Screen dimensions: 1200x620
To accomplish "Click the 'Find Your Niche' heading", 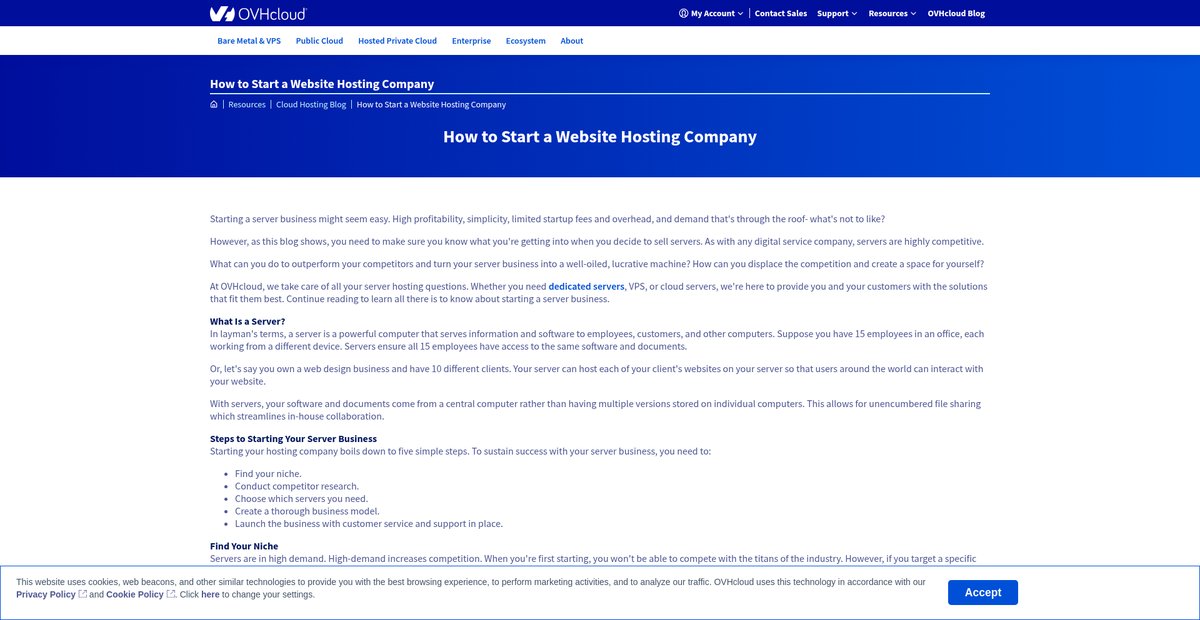I will (244, 545).
